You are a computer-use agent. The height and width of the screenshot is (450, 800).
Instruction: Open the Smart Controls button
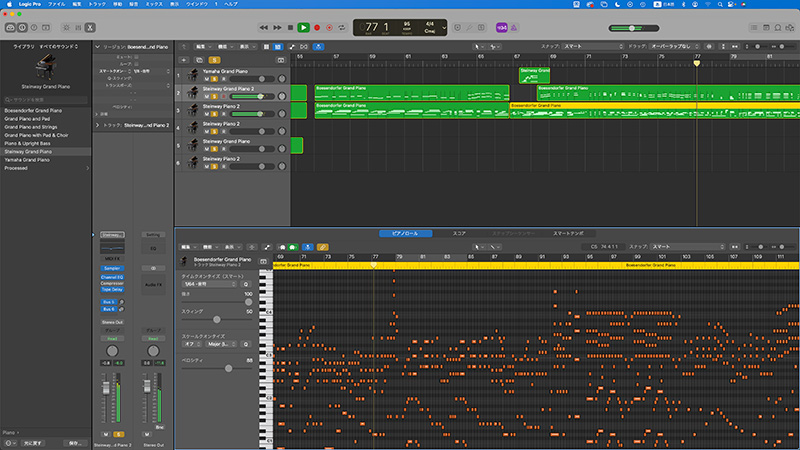[x=67, y=28]
